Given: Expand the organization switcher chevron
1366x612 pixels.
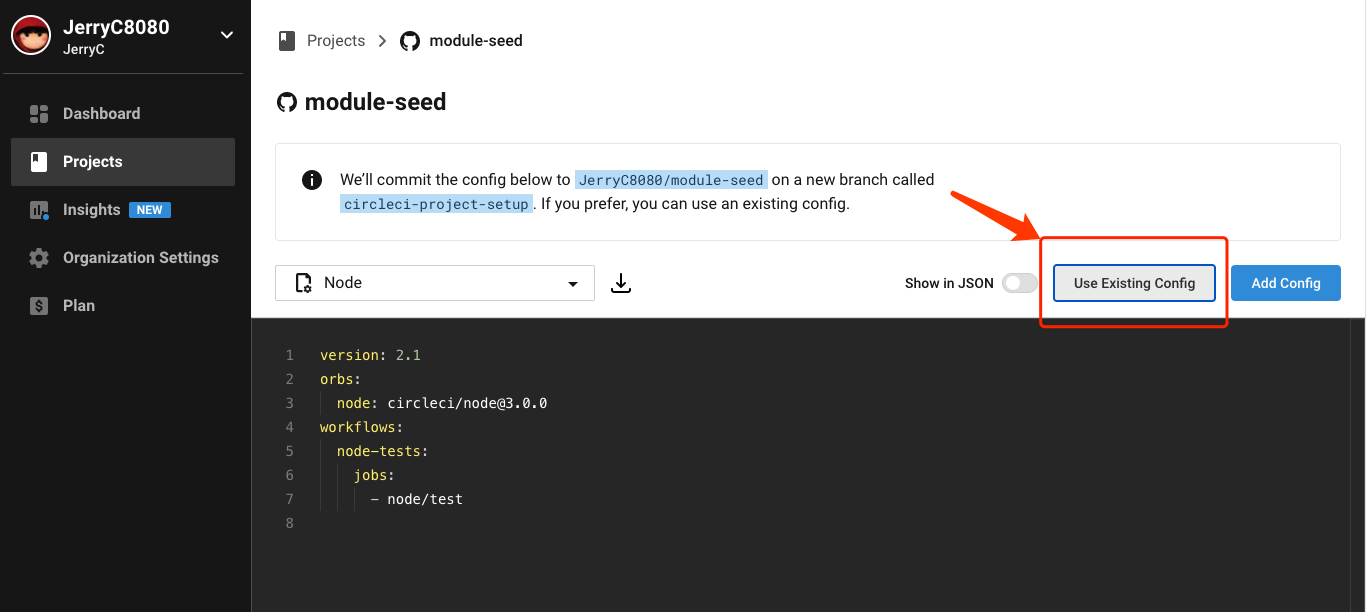Looking at the screenshot, I should [x=227, y=35].
